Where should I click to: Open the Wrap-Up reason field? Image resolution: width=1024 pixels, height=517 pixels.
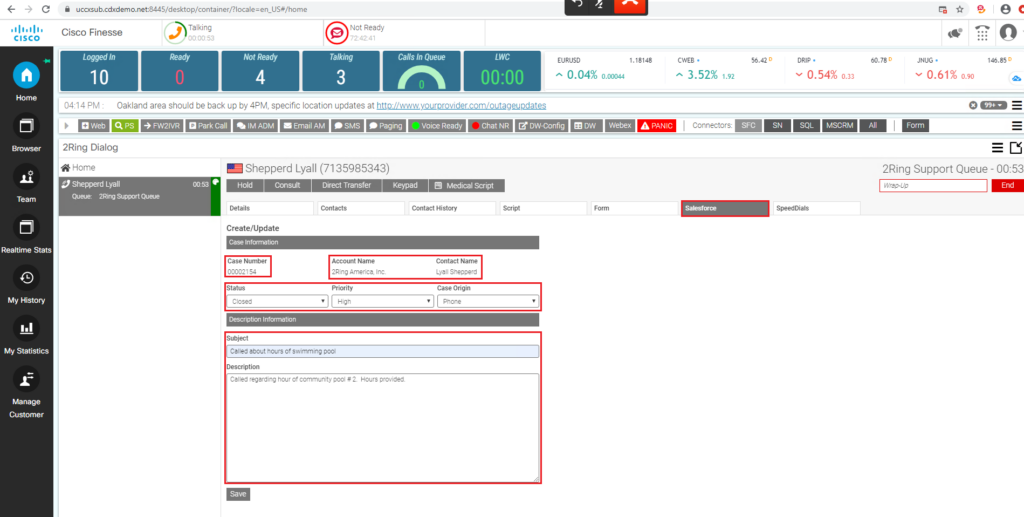pyautogui.click(x=933, y=185)
